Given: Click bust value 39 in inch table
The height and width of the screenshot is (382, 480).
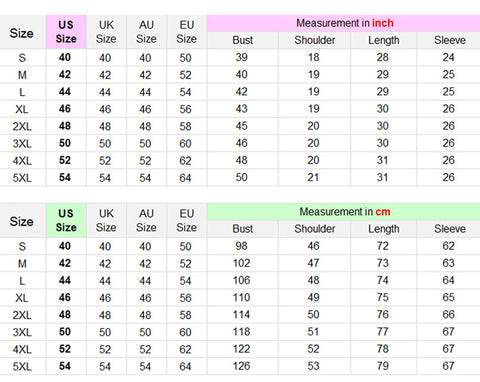Looking at the screenshot, I should pos(241,57).
